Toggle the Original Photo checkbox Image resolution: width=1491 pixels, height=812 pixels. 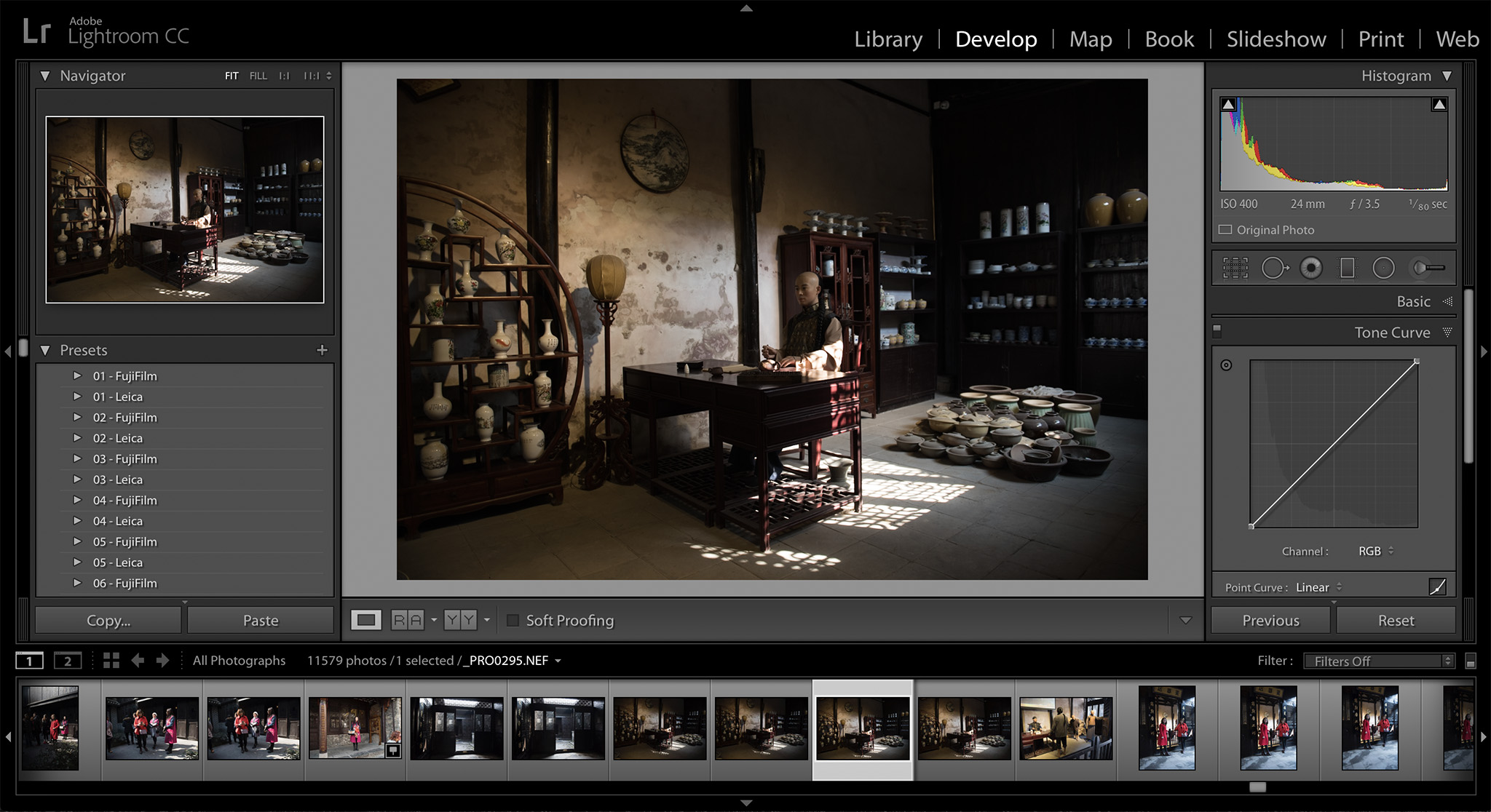[1225, 230]
